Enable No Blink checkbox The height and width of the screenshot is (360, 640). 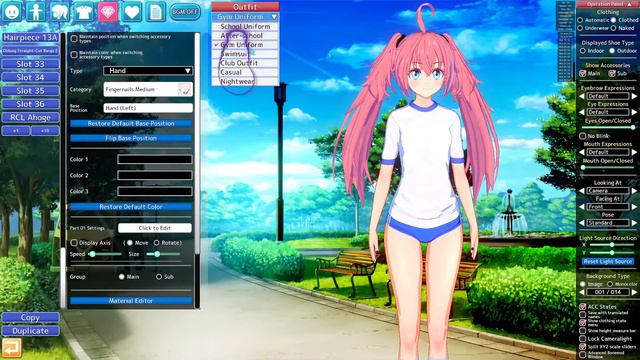pos(583,136)
